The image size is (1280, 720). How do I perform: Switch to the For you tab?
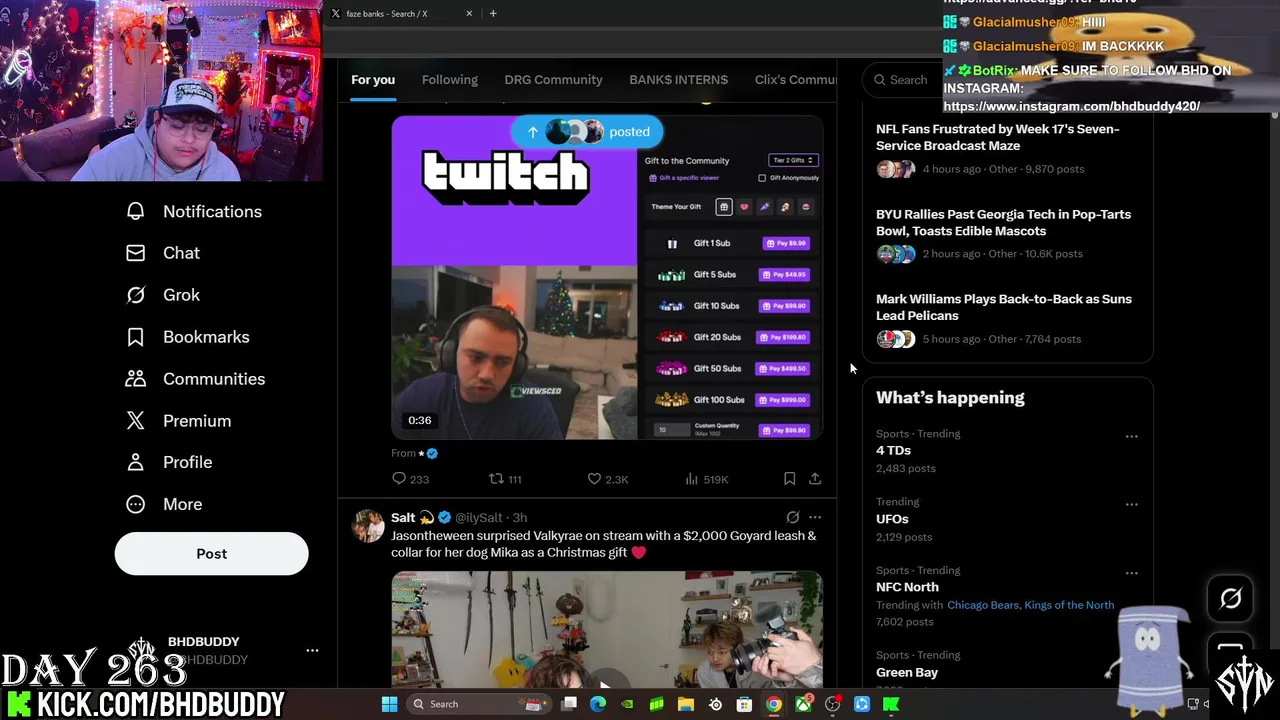click(373, 80)
